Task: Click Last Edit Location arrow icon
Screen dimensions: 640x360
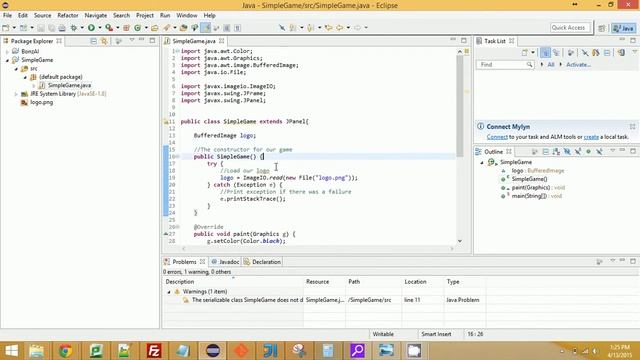Action: click(x=329, y=28)
